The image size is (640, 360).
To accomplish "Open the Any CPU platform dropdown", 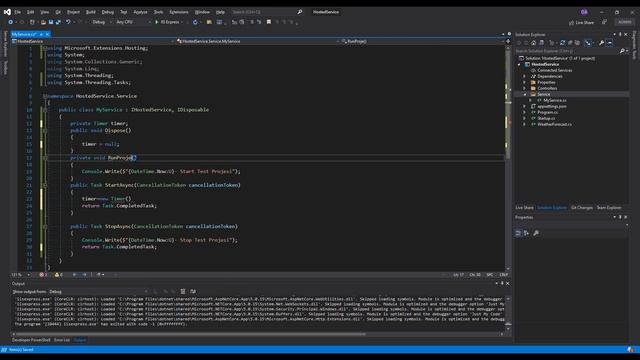I will [x=133, y=22].
